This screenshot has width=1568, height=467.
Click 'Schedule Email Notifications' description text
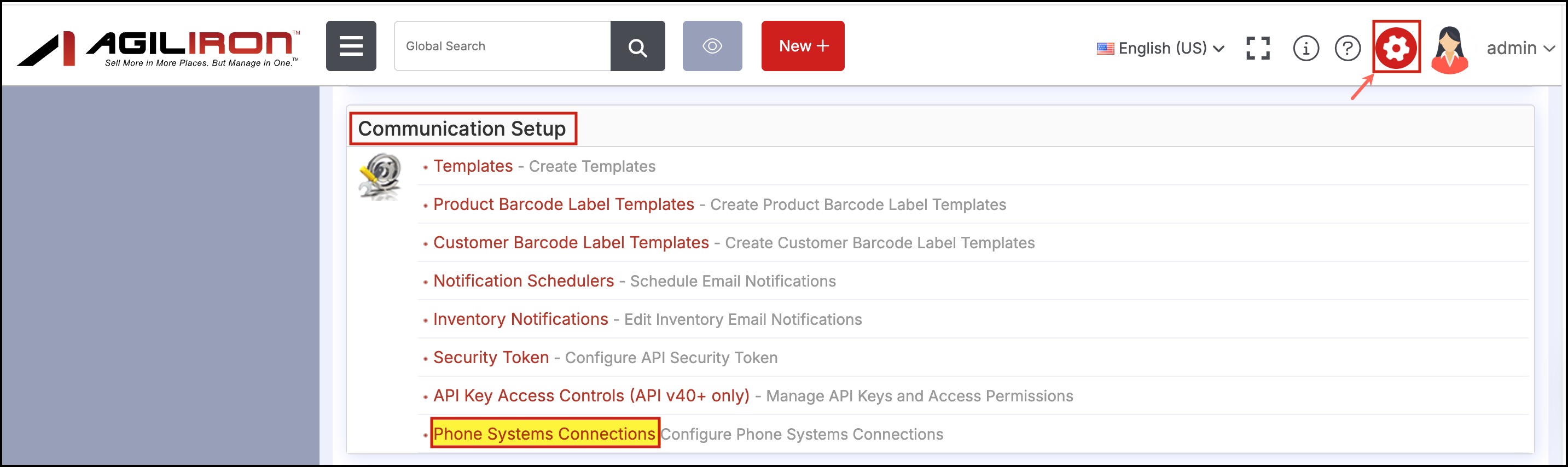[733, 282]
